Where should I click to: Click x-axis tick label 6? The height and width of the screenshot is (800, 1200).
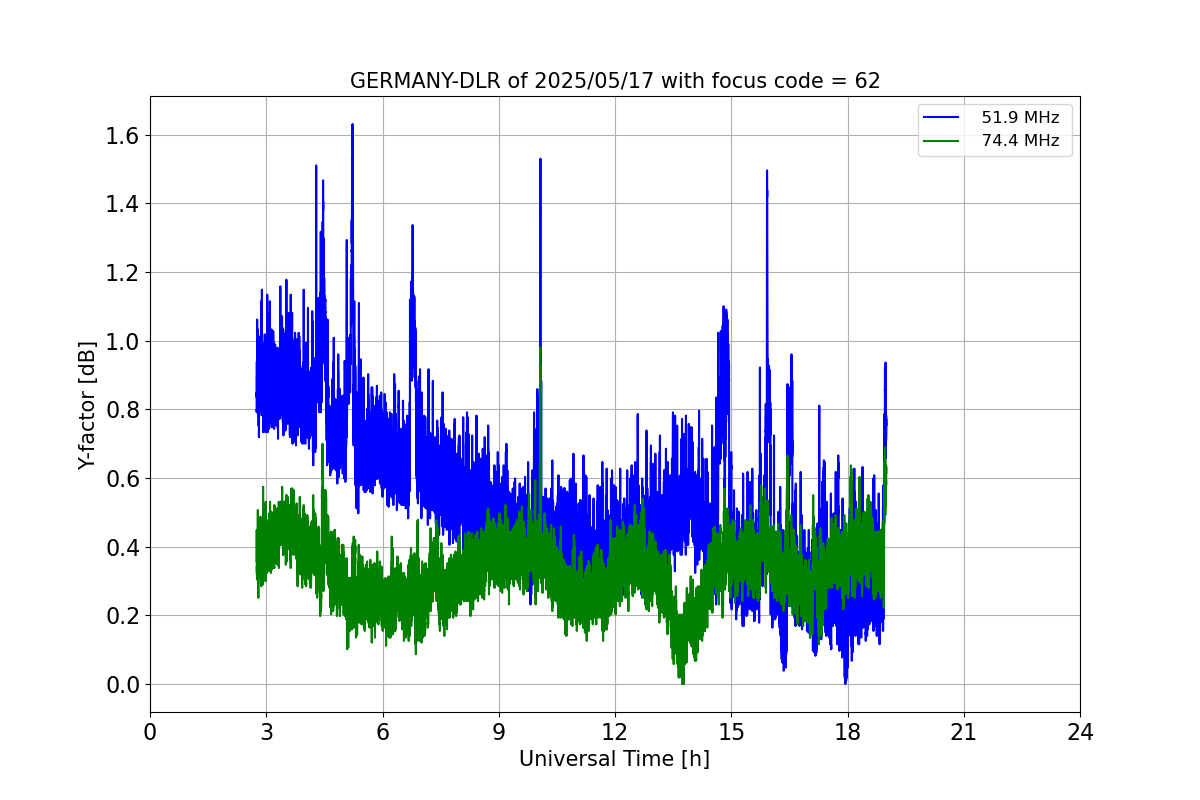[383, 732]
